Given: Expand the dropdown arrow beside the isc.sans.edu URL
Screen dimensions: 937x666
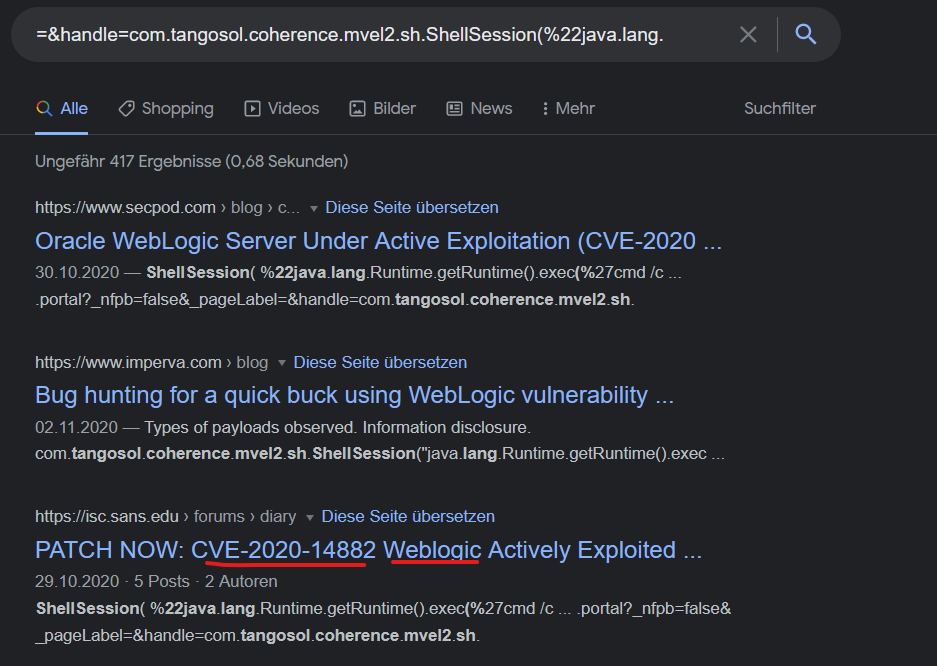Looking at the screenshot, I should 310,517.
